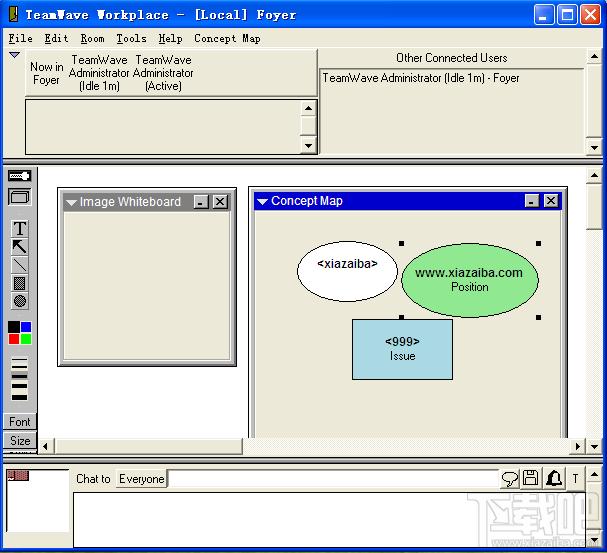Click the connected users list scroll down arrow
This screenshot has width=607, height=553.
click(x=594, y=147)
